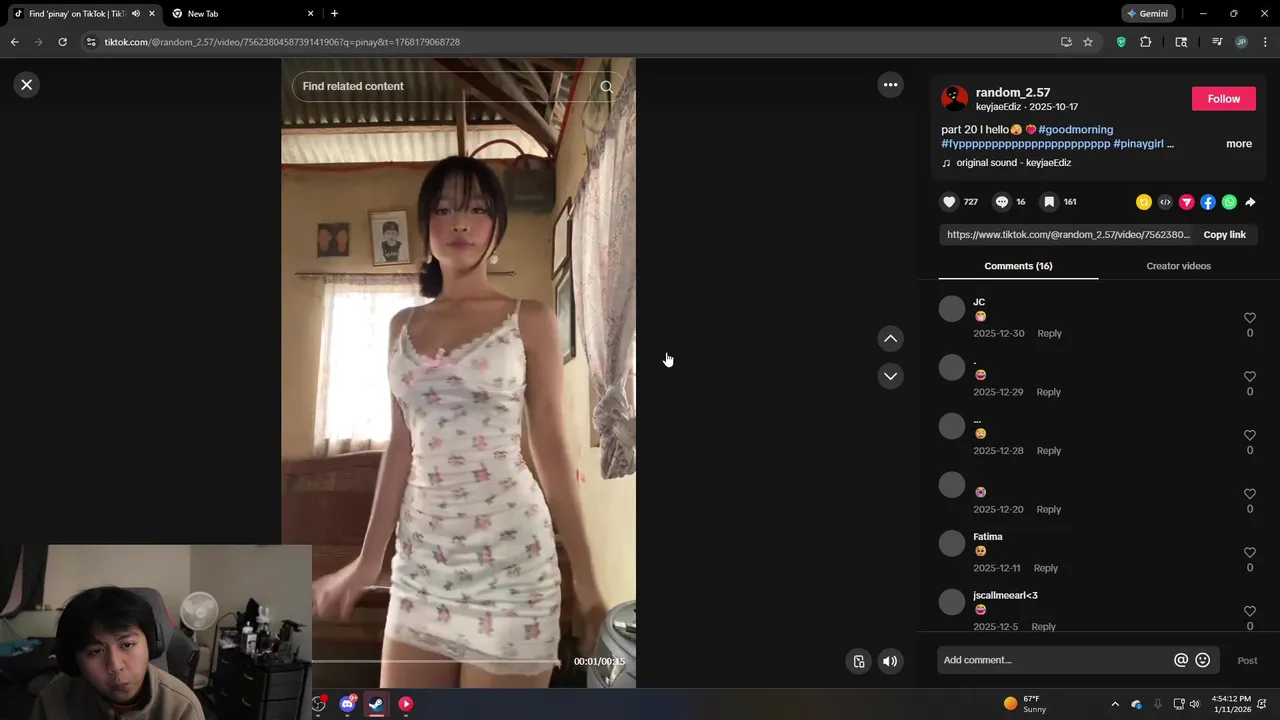
Task: Like the comment dated 2025-12-20
Action: coord(1249,494)
